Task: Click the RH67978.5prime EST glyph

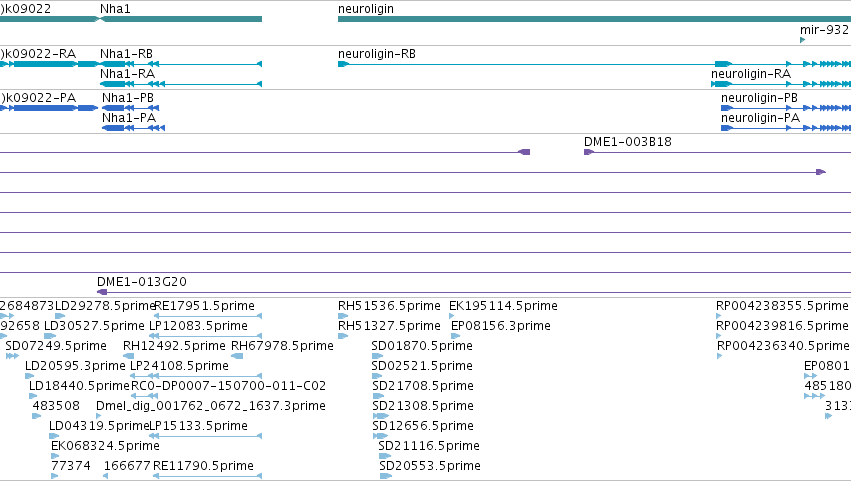Action: pyautogui.click(x=237, y=356)
